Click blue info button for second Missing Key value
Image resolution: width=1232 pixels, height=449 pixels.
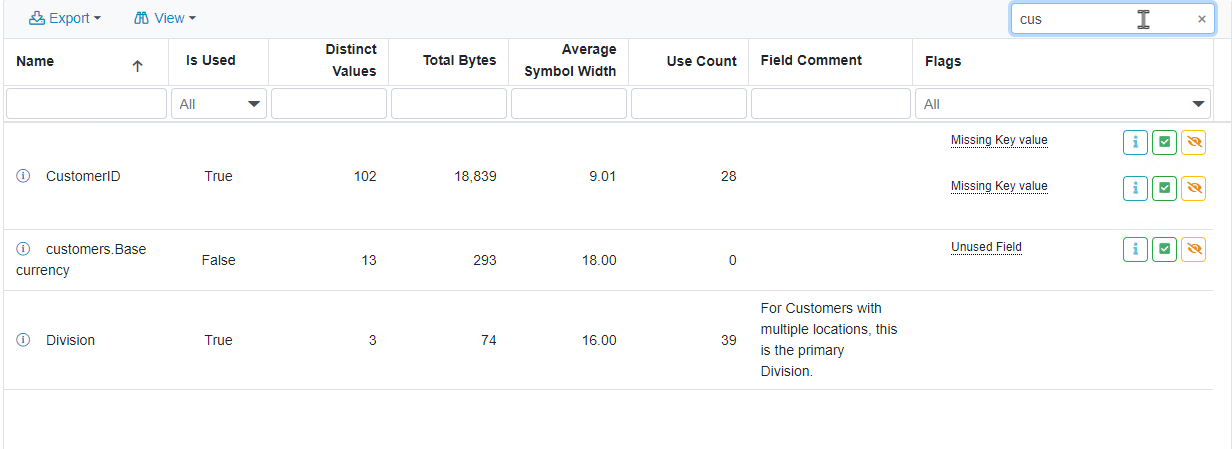pos(1135,188)
